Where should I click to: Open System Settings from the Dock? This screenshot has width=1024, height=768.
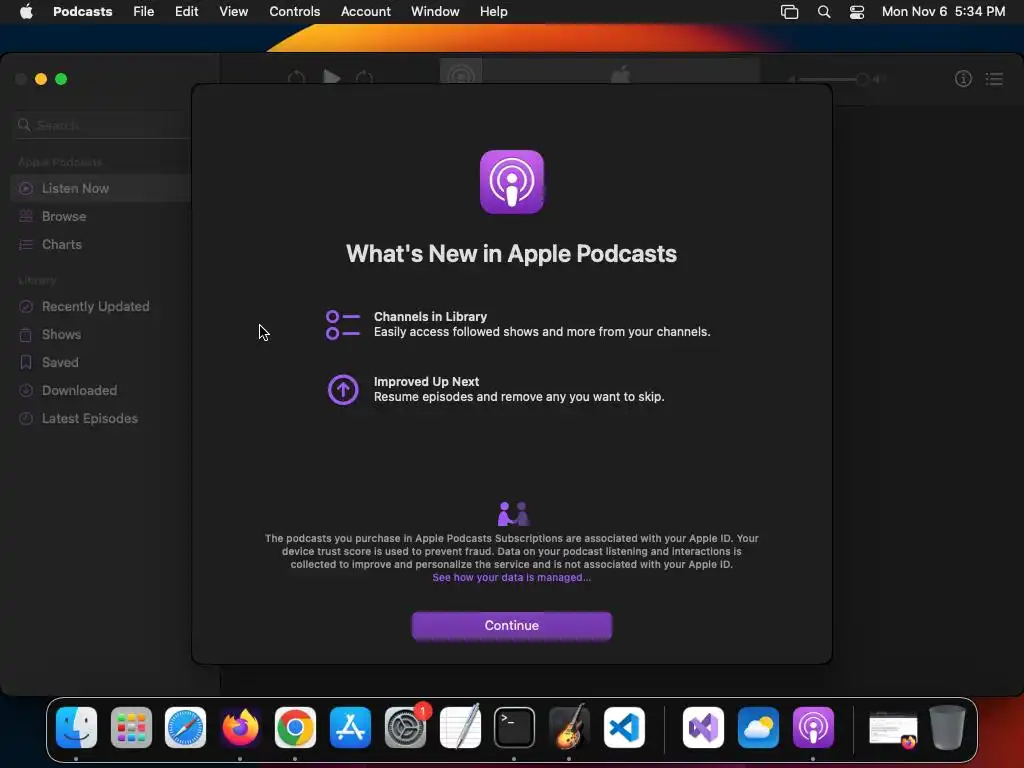(x=406, y=728)
